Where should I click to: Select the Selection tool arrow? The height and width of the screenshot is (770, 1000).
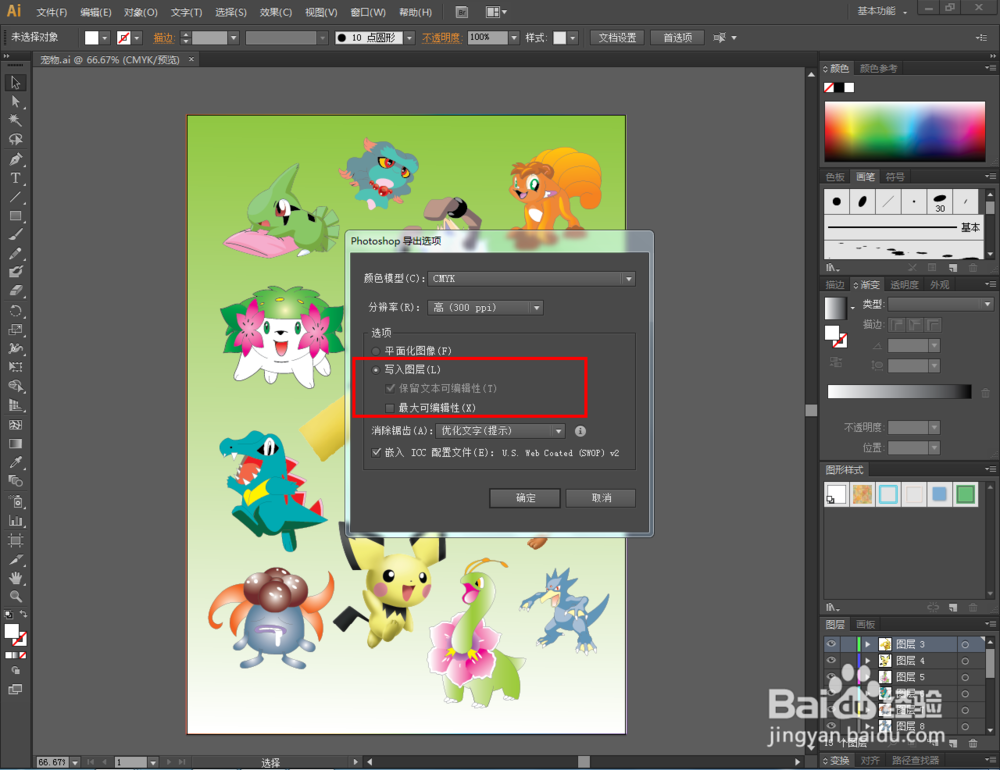click(15, 82)
